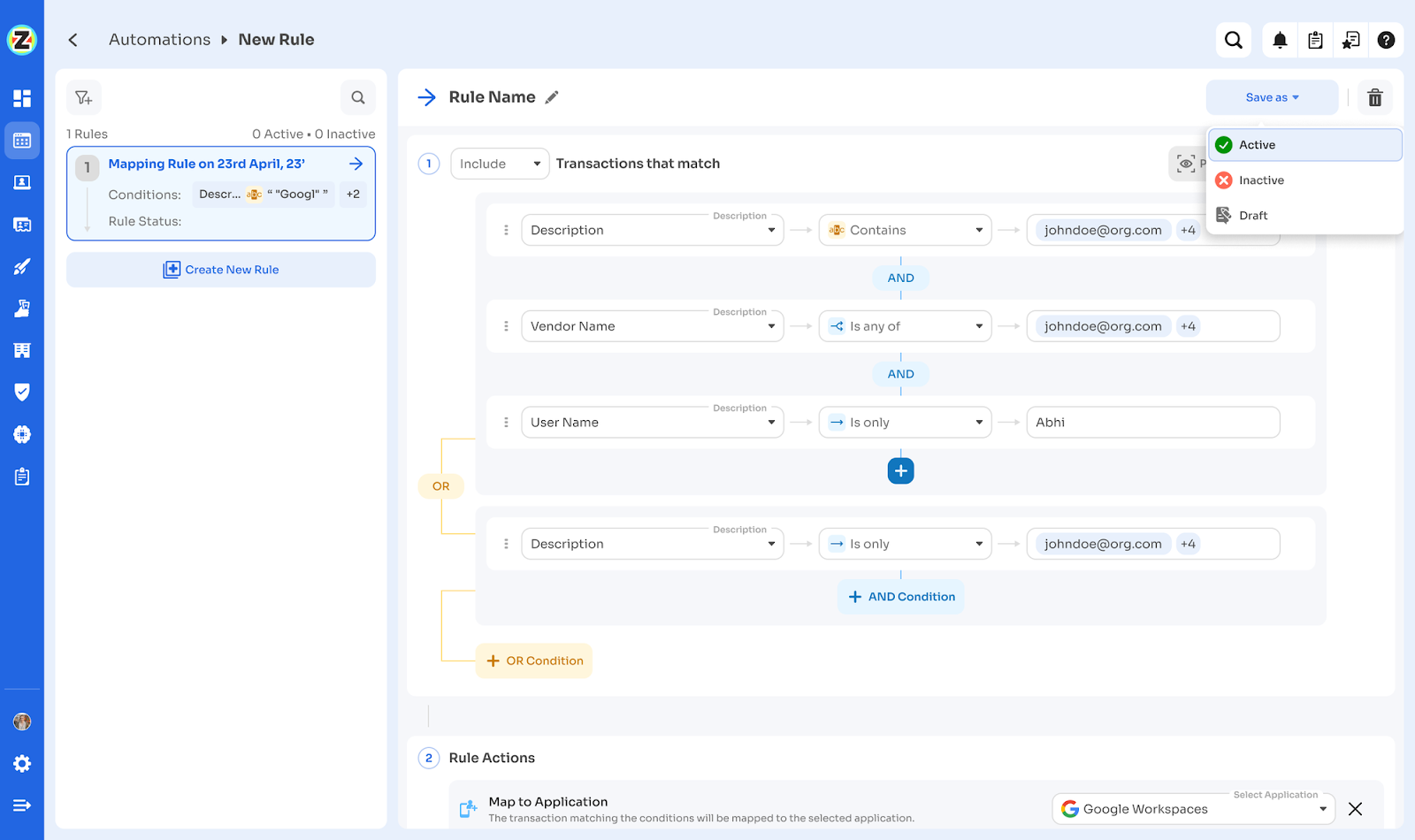
Task: Open the global search icon at the top right
Action: click(1234, 40)
